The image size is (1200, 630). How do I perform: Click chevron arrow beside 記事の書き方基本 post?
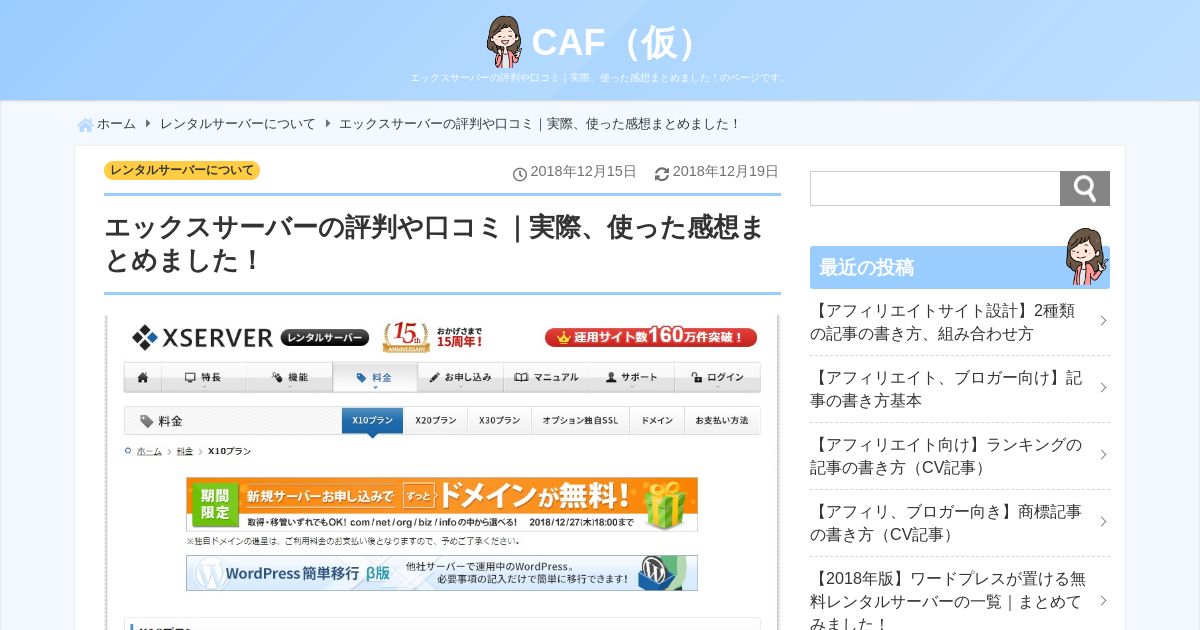tap(1103, 388)
